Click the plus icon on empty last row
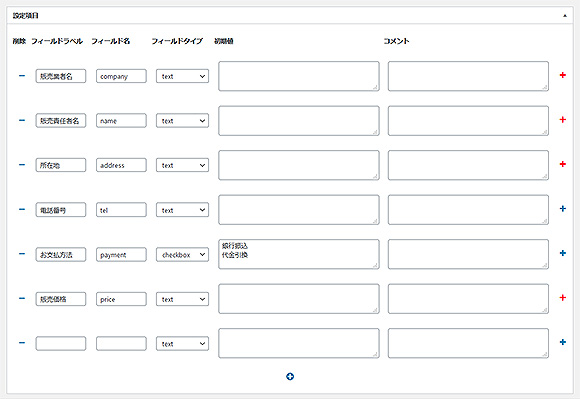 563,342
